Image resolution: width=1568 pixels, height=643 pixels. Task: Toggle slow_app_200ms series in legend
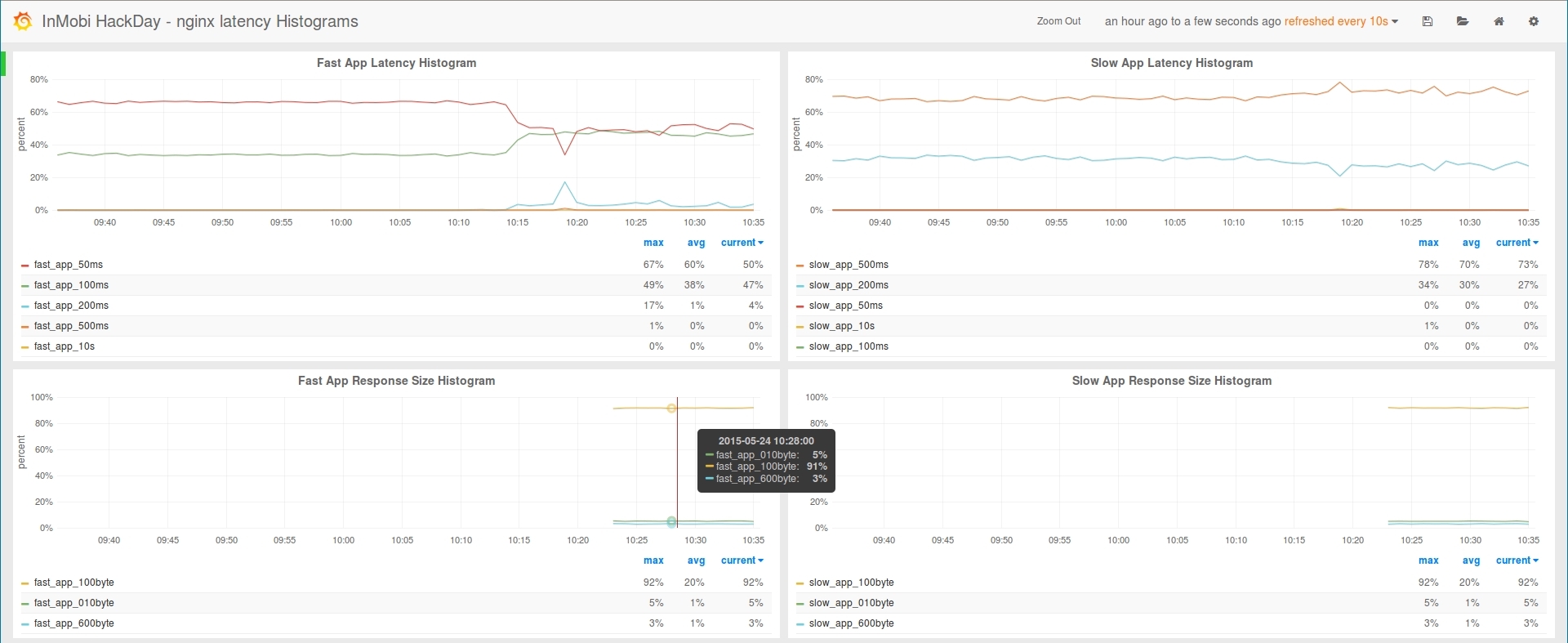849,285
